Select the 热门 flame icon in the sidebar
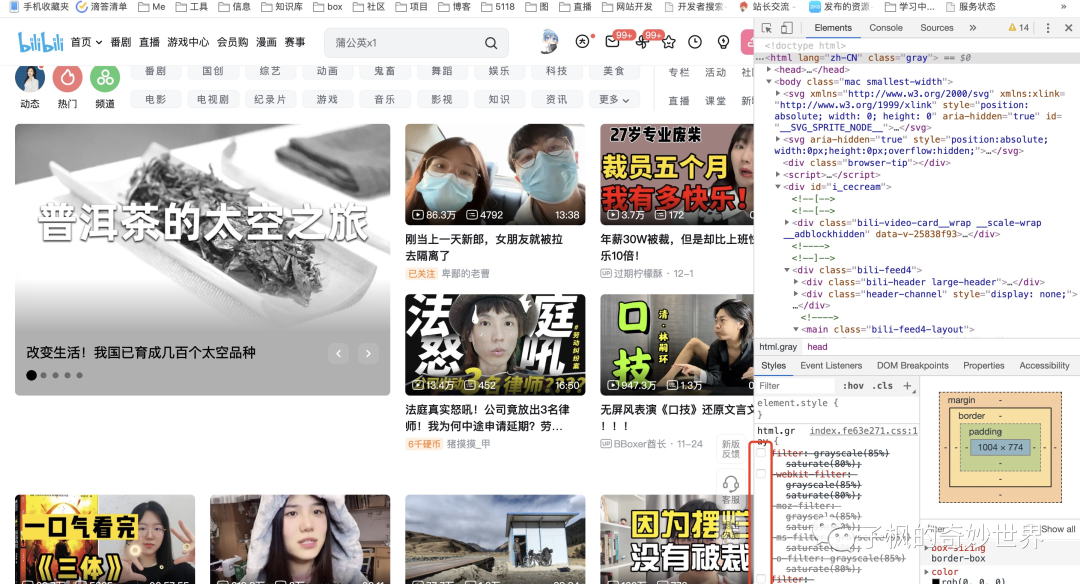1080x584 pixels. click(x=66, y=77)
